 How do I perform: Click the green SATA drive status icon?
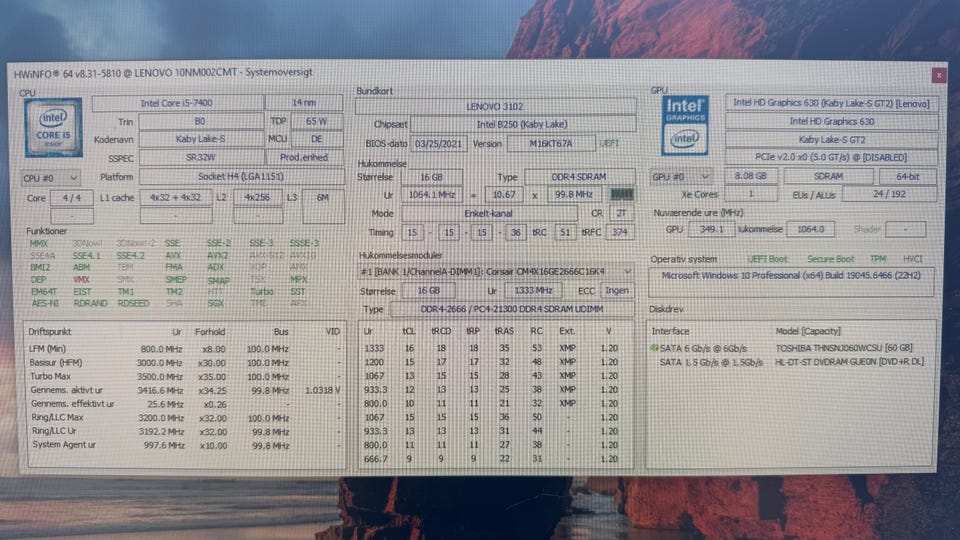coord(654,348)
